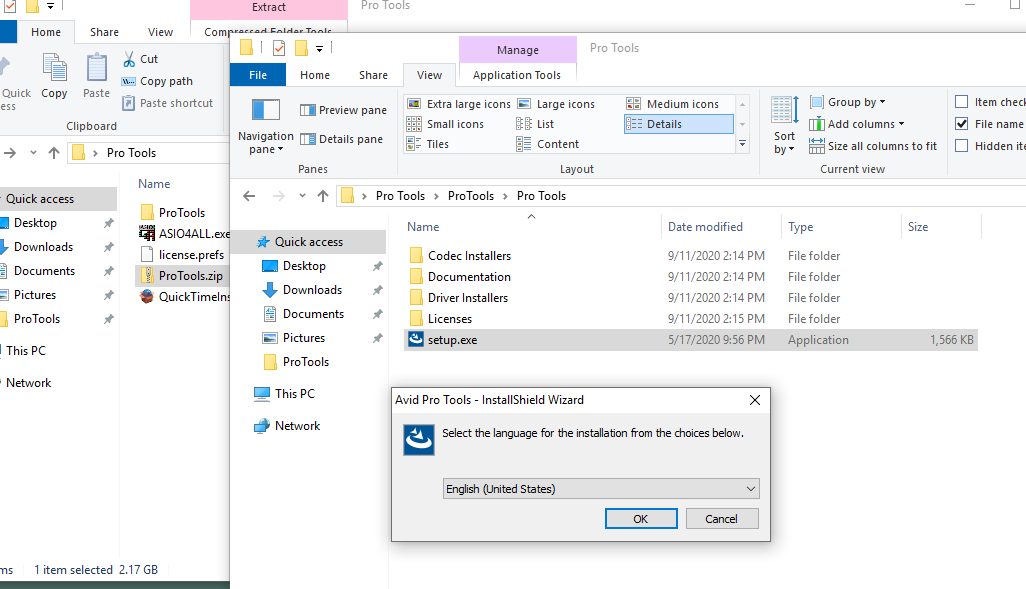1026x589 pixels.
Task: Open the File tab
Action: [258, 75]
